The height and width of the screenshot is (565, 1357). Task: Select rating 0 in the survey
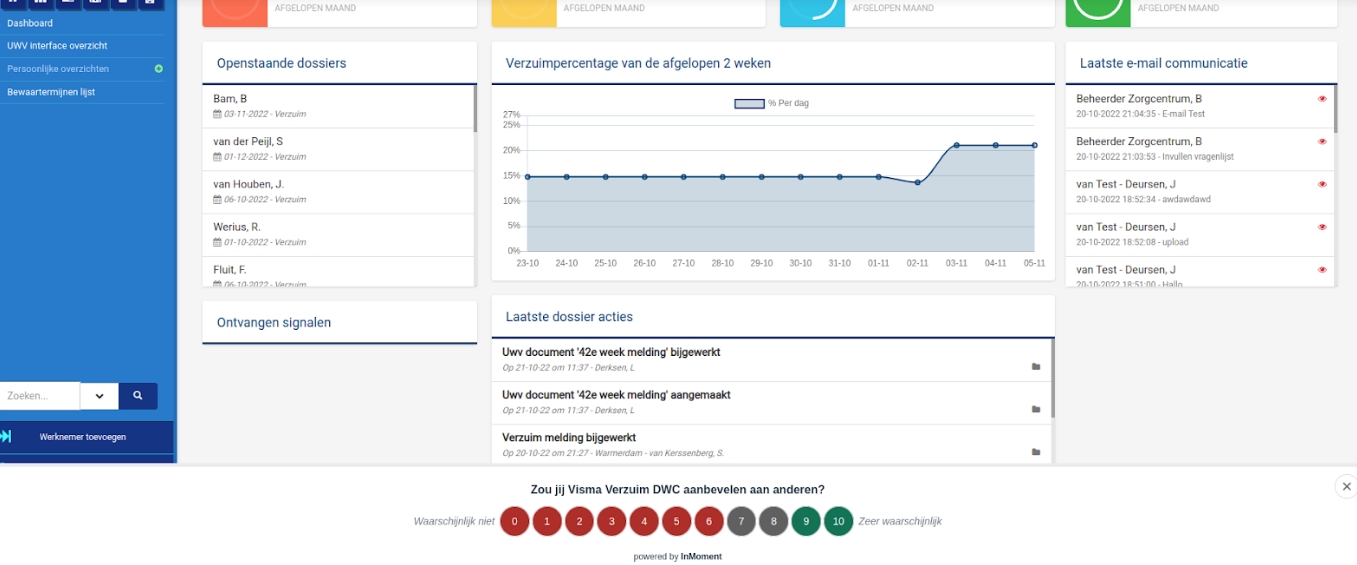(x=514, y=521)
